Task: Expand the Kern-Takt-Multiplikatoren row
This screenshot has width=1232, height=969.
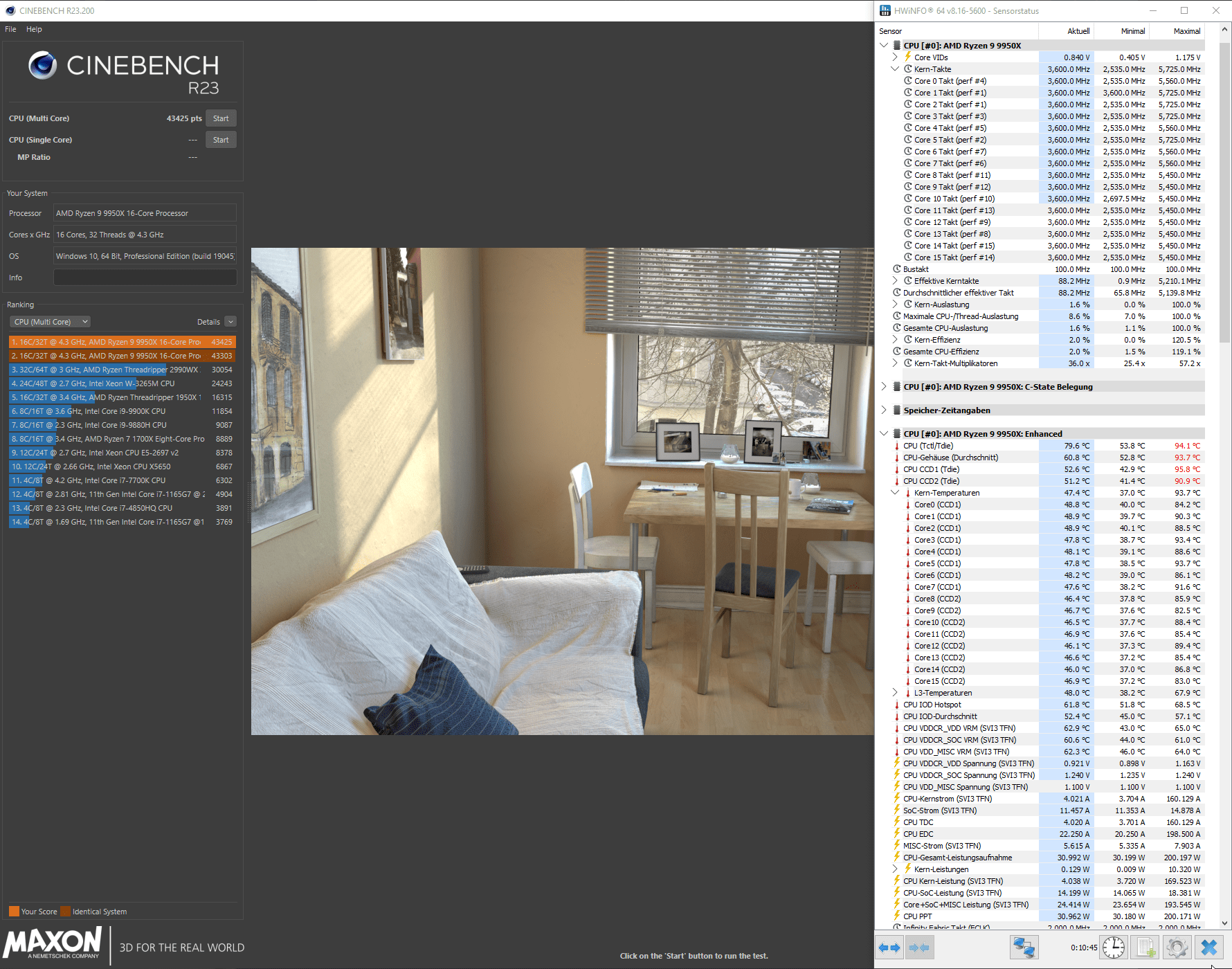Action: pyautogui.click(x=895, y=363)
